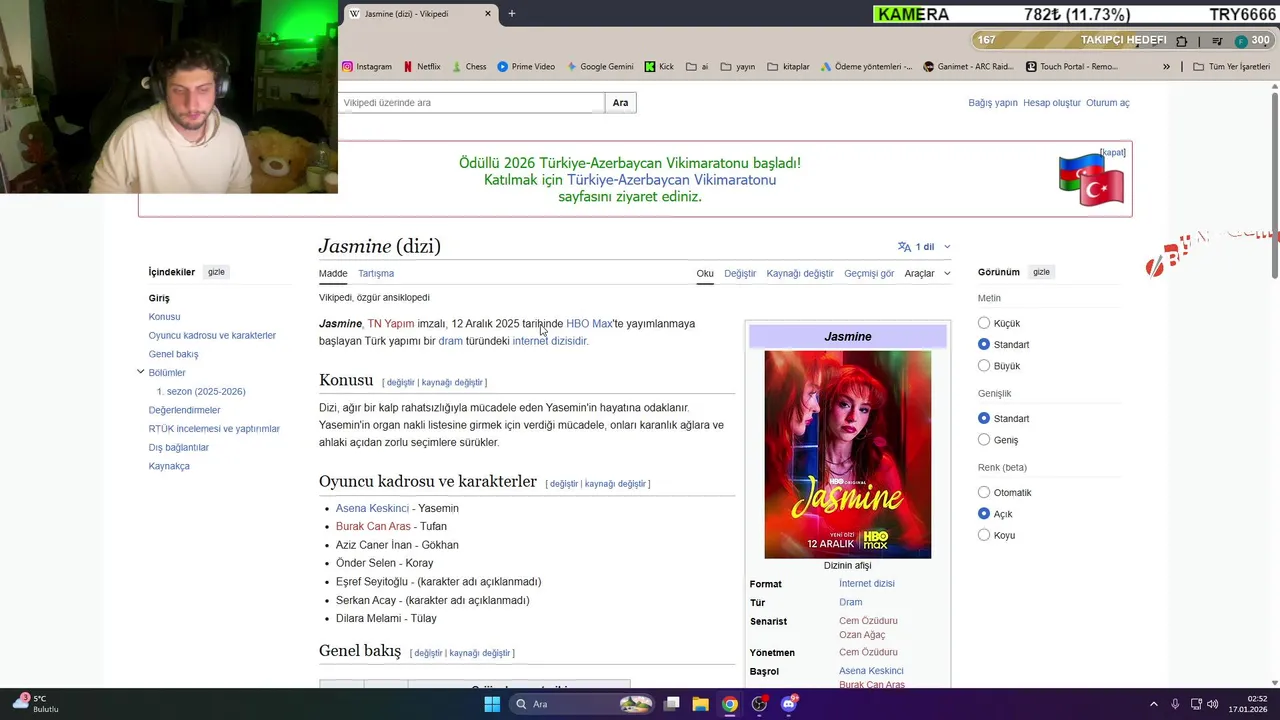The width and height of the screenshot is (1280, 720).
Task: Close the banner with 'kapat'
Action: pyautogui.click(x=1113, y=152)
